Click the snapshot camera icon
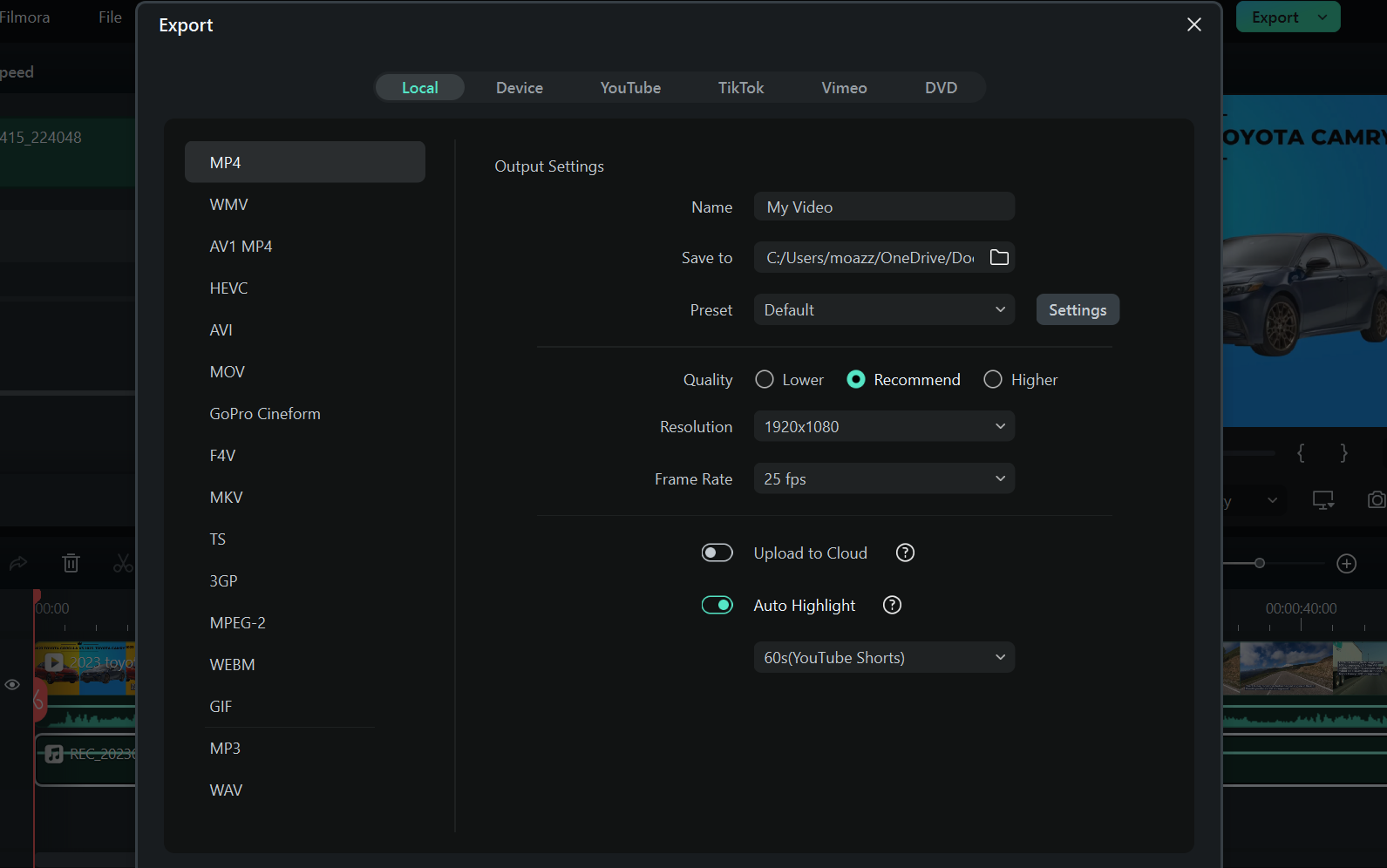 [1376, 499]
